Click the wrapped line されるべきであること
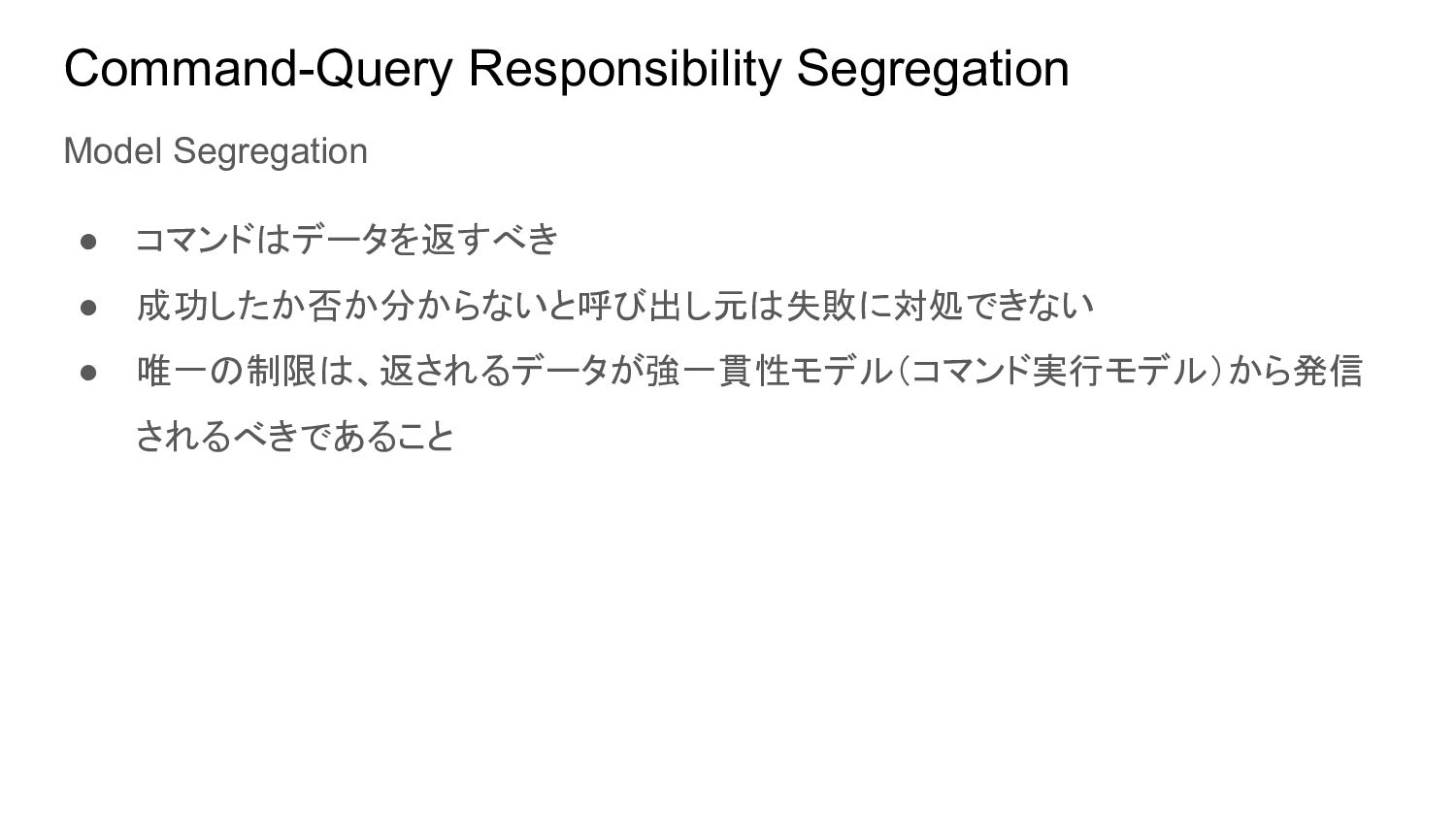This screenshot has height=819, width=1456. tap(295, 437)
